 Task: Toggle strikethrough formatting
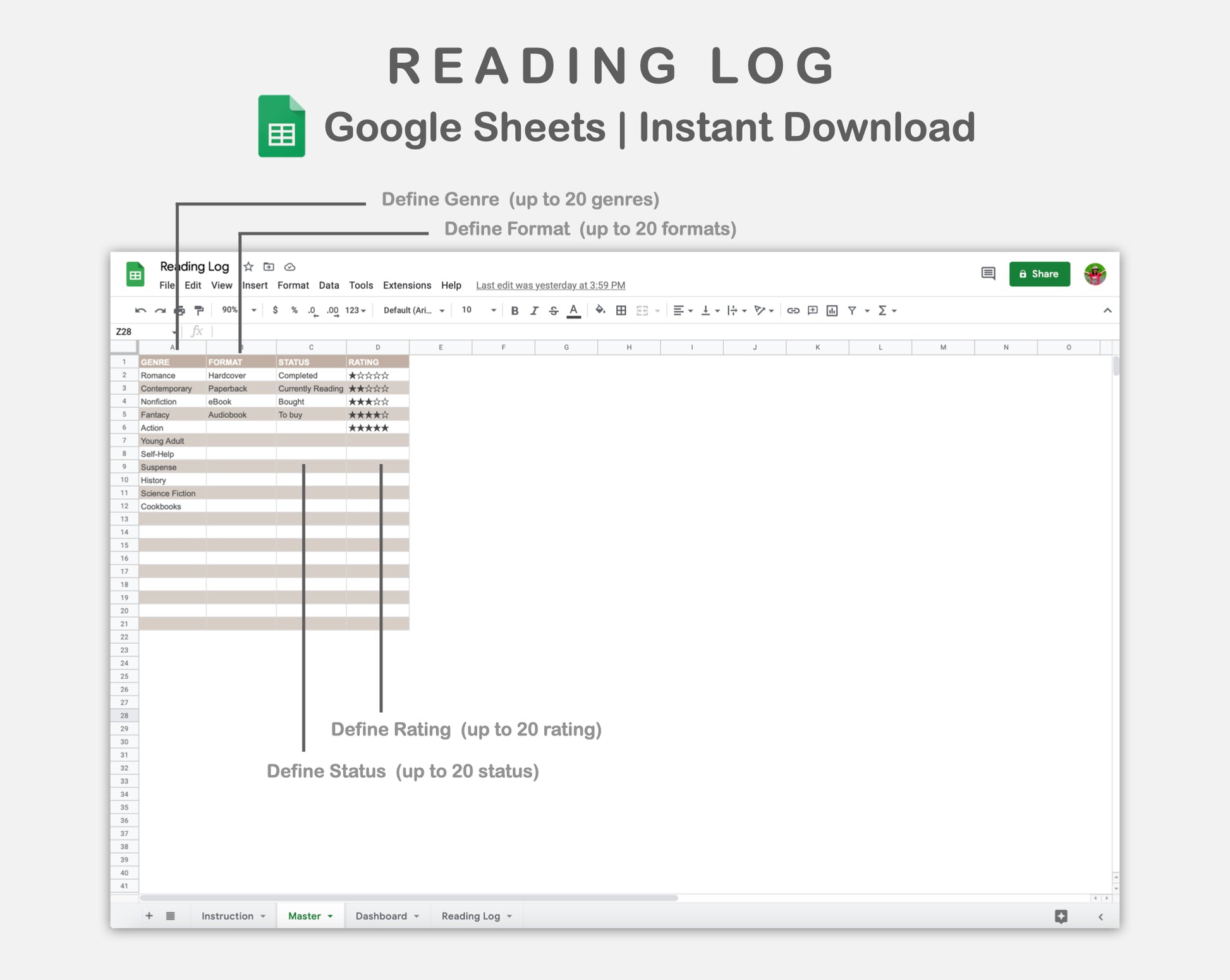[x=554, y=310]
